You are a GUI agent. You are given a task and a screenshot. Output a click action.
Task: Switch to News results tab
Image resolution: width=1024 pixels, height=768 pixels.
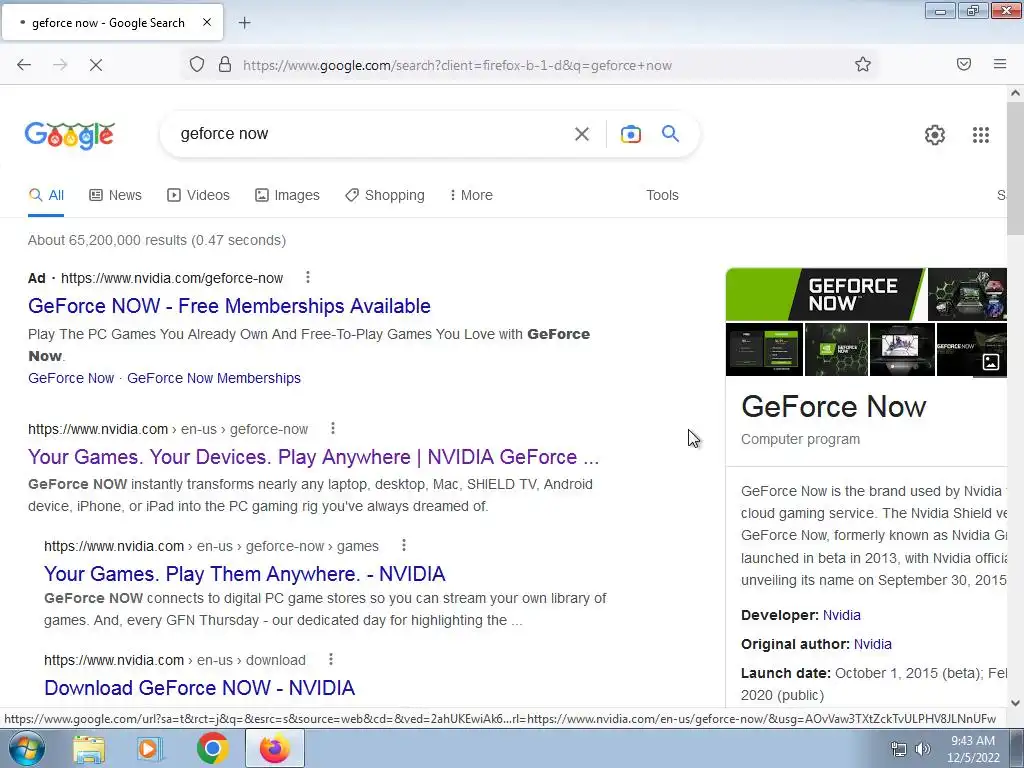point(116,195)
